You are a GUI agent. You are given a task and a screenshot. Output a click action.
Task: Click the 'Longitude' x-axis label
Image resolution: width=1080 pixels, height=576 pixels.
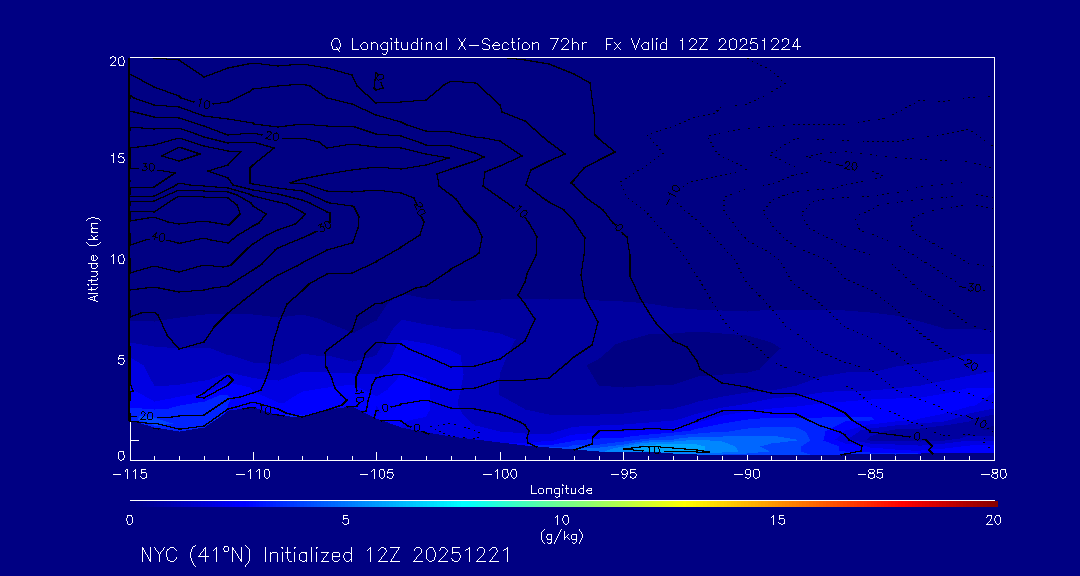point(561,490)
